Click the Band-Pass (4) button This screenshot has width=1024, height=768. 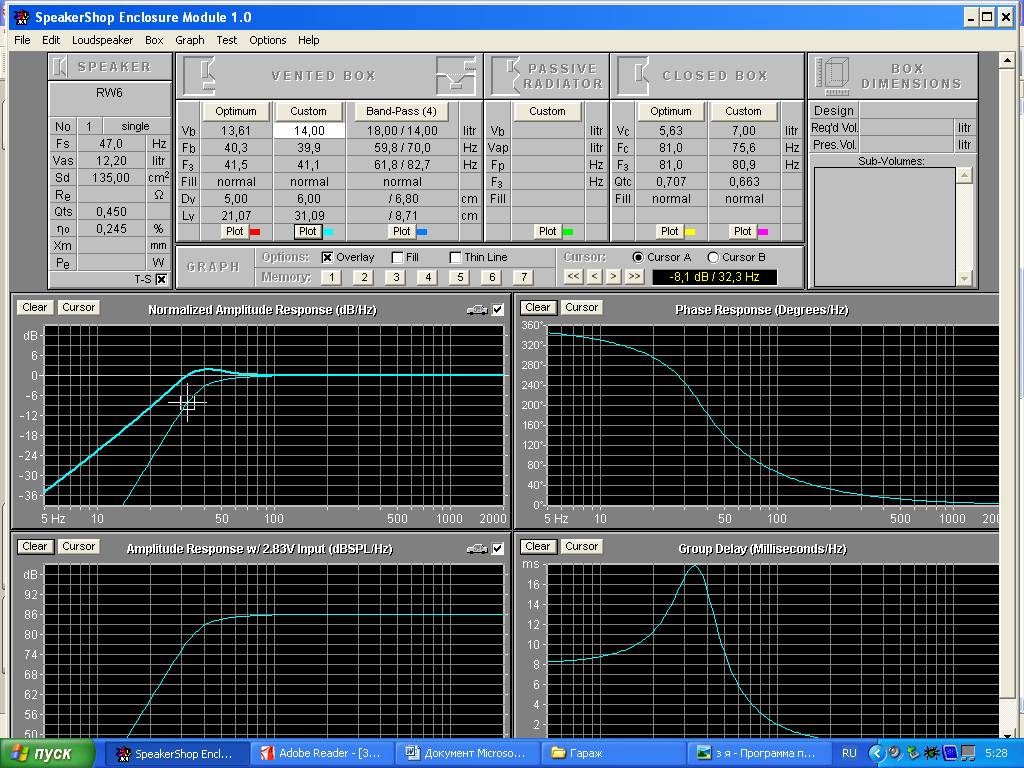tap(401, 111)
